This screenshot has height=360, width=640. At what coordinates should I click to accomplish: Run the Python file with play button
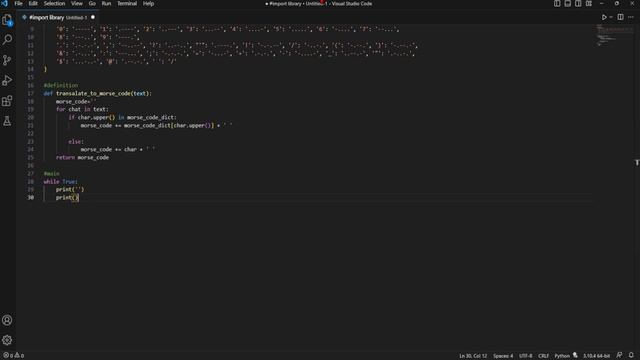pos(604,17)
